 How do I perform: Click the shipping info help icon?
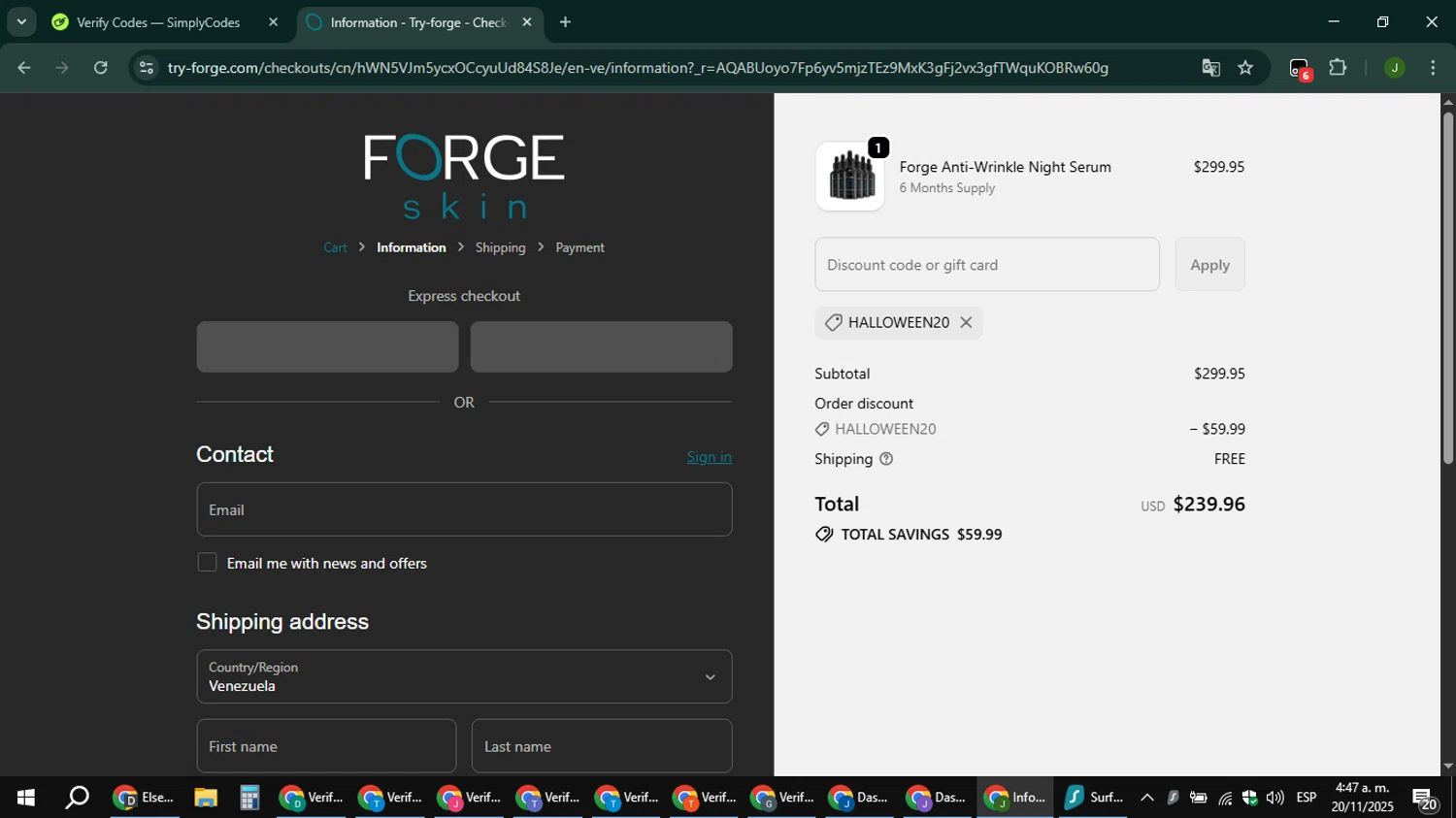[885, 459]
